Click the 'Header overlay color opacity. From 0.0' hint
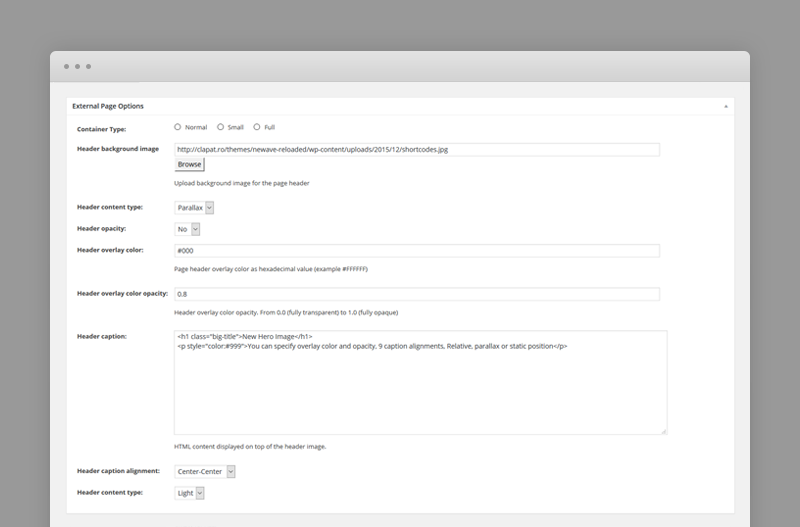The height and width of the screenshot is (527, 800). [x=286, y=312]
